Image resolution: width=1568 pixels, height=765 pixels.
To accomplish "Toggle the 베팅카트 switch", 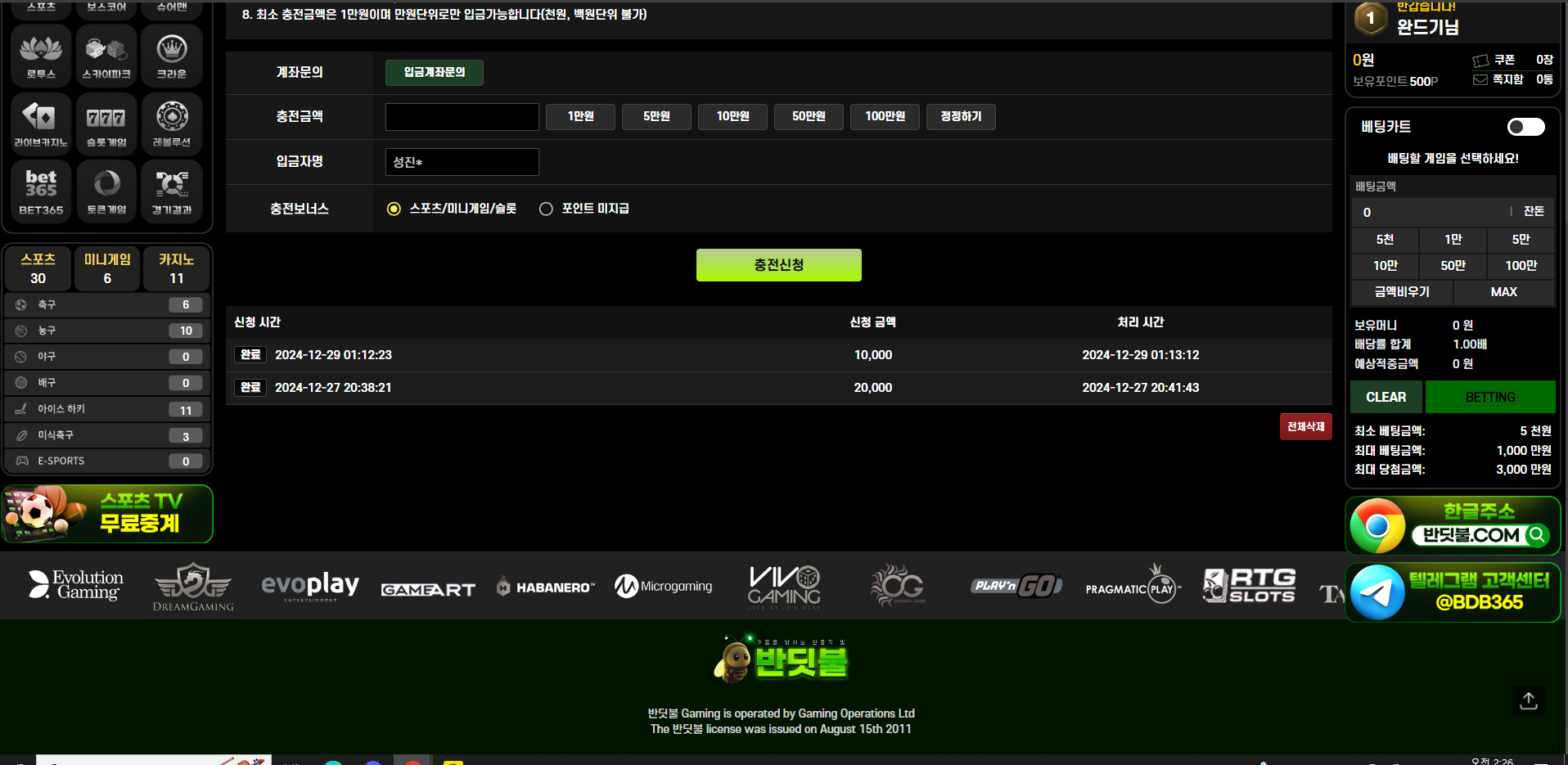I will coord(1526,127).
